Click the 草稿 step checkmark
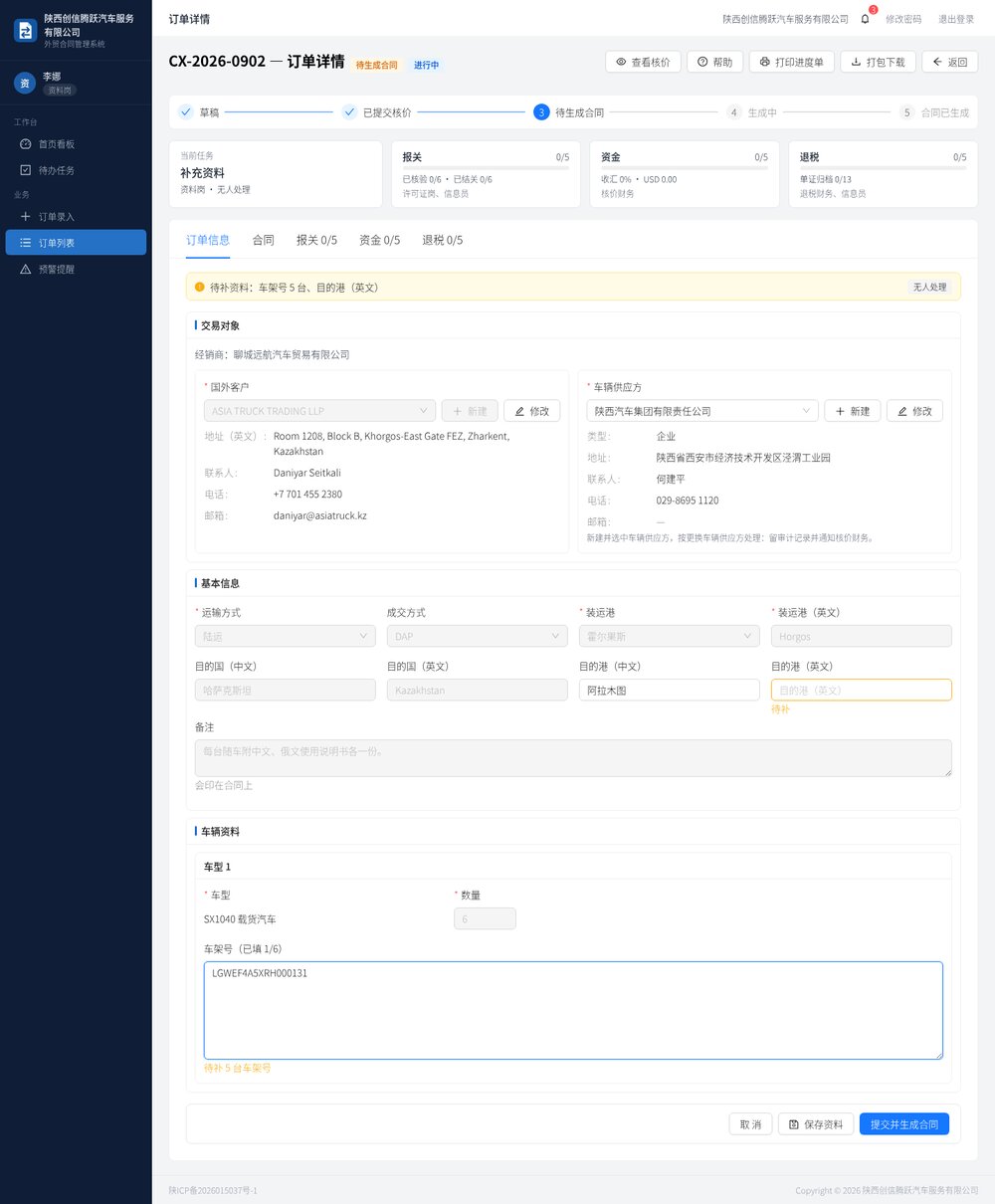Viewport: 995px width, 1204px height. [x=185, y=112]
